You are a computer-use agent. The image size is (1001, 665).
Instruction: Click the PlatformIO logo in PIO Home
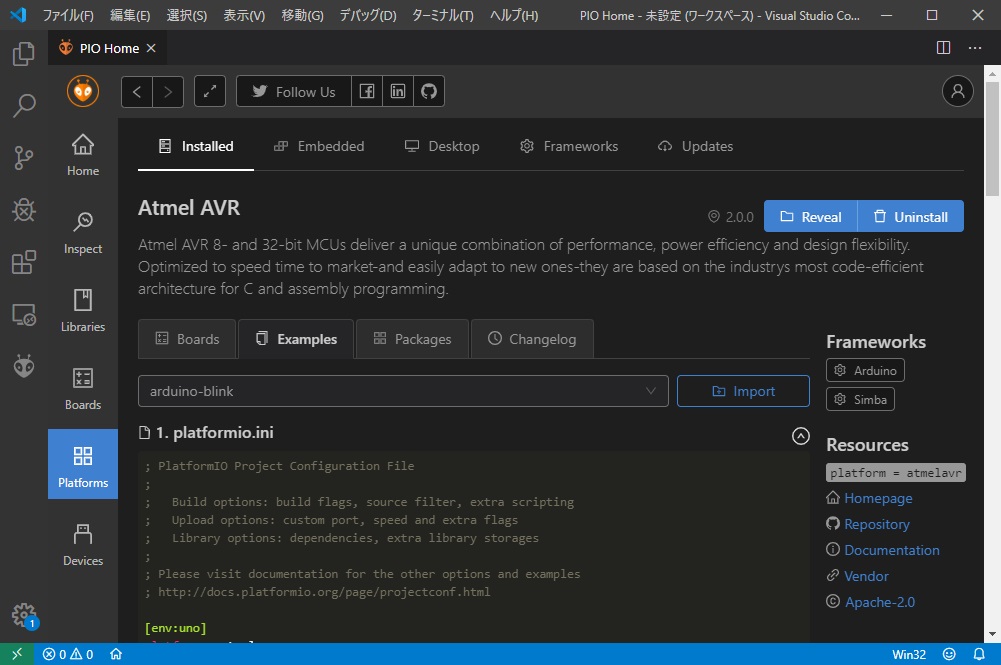[83, 91]
